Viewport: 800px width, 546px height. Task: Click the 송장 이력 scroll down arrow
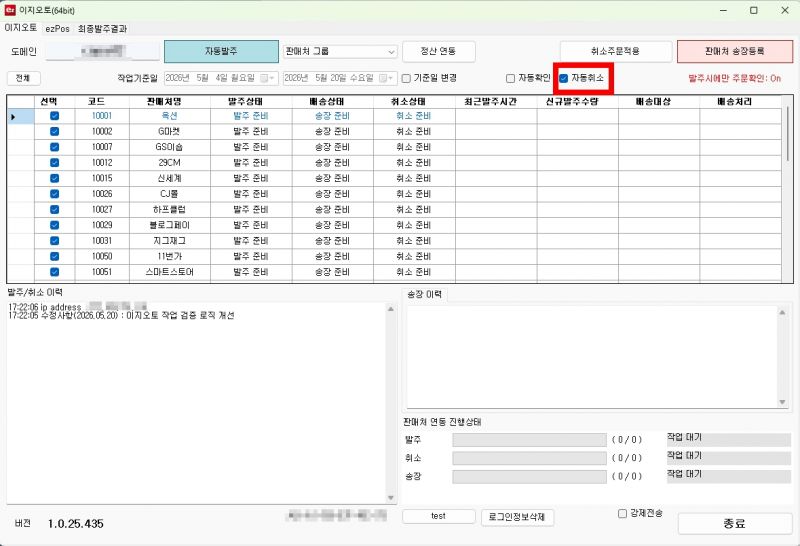click(782, 402)
